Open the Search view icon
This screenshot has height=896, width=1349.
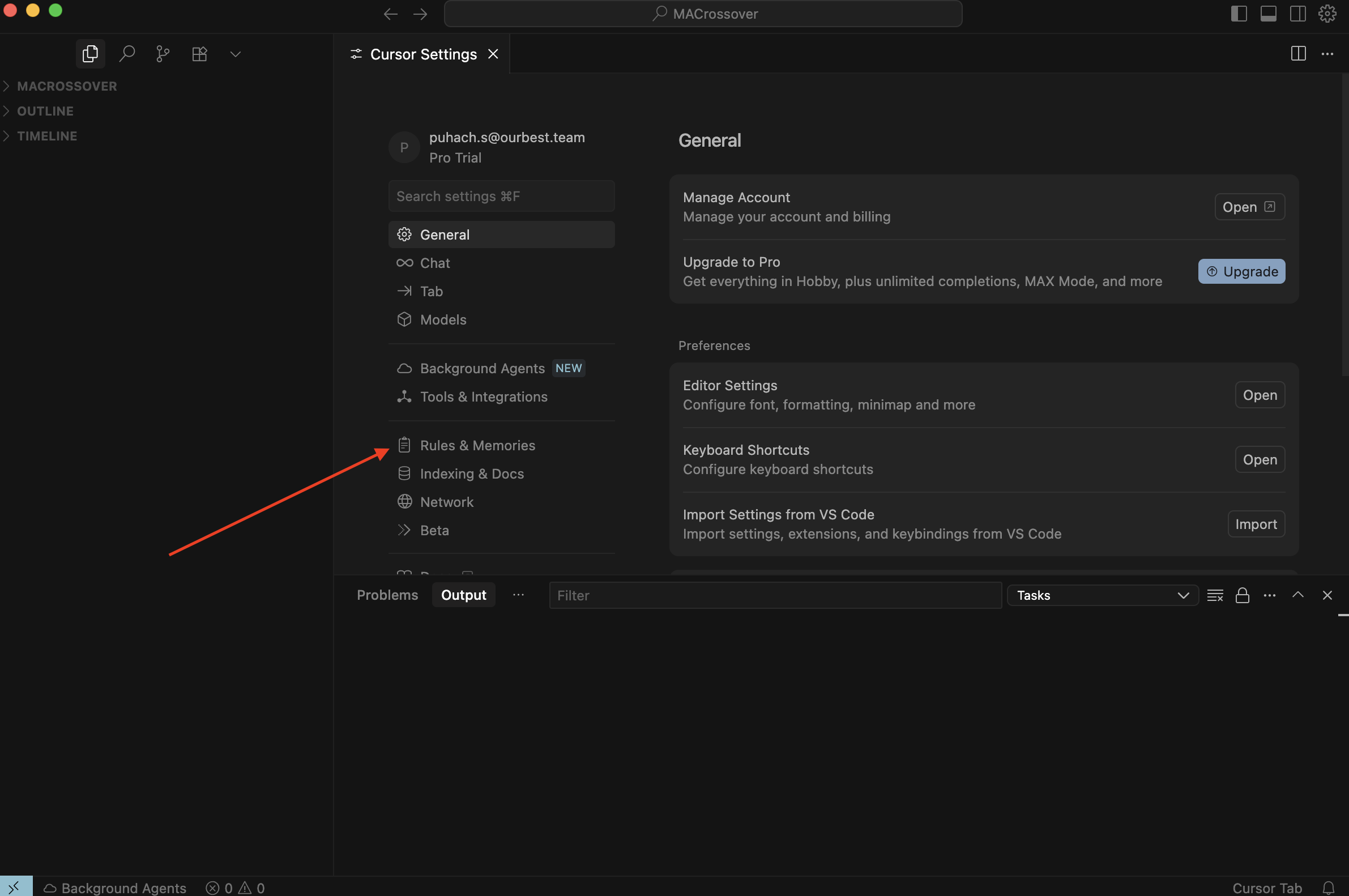127,54
